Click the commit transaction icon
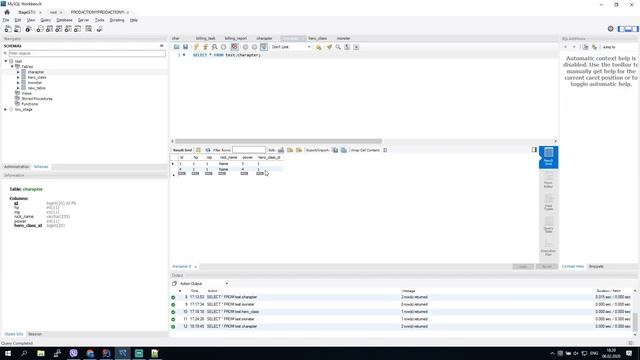 [245, 47]
